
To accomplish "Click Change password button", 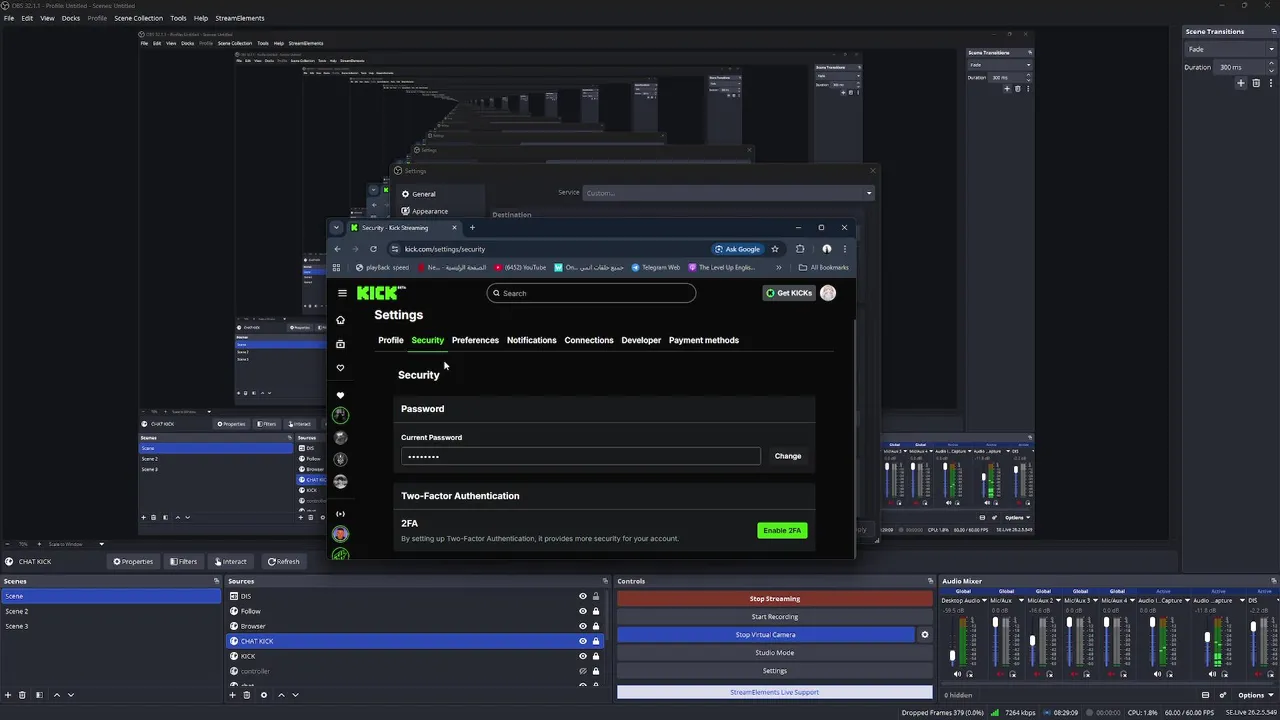I will (x=788, y=456).
